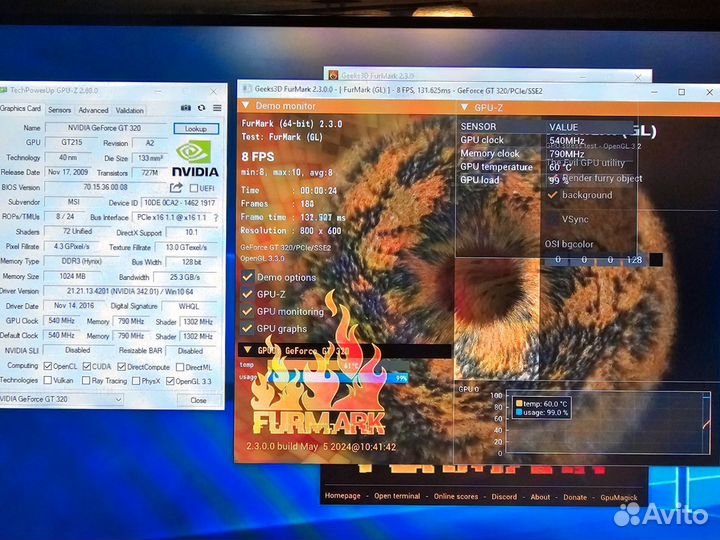This screenshot has height=540, width=720.
Task: Enable the VSync checkbox
Action: [x=552, y=219]
